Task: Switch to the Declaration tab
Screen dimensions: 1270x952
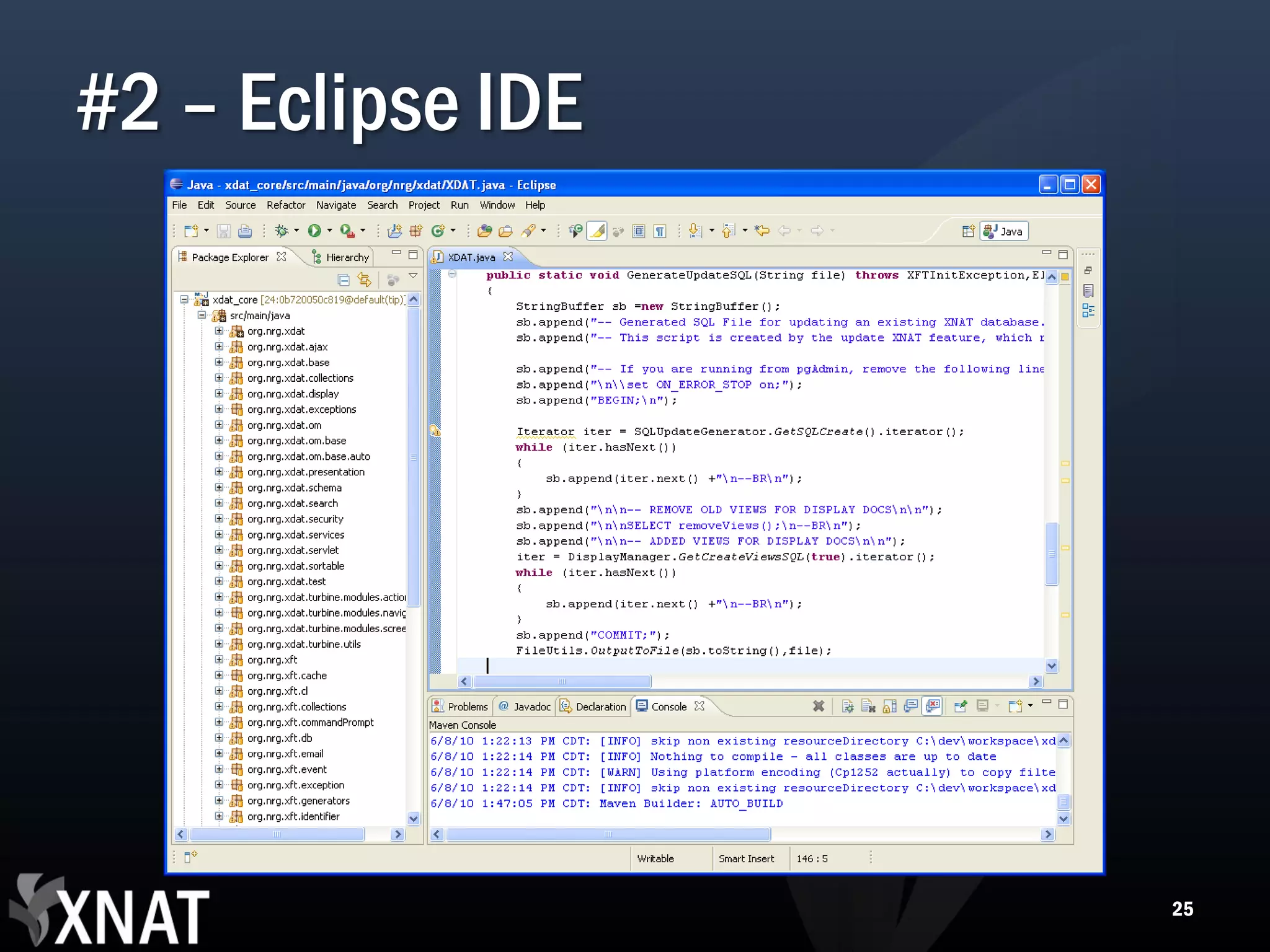Action: point(593,707)
